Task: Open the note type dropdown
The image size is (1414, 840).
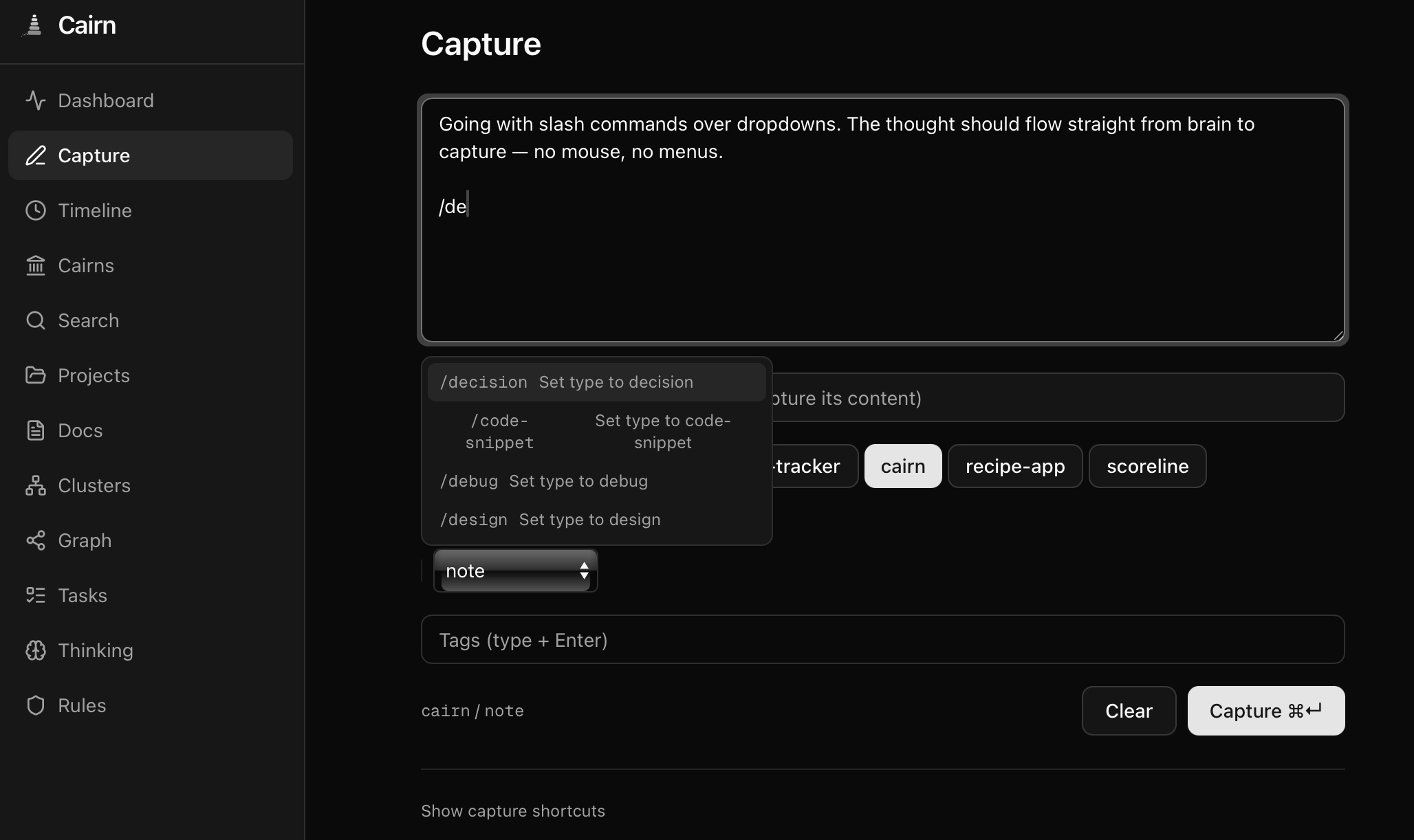Action: [x=516, y=571]
